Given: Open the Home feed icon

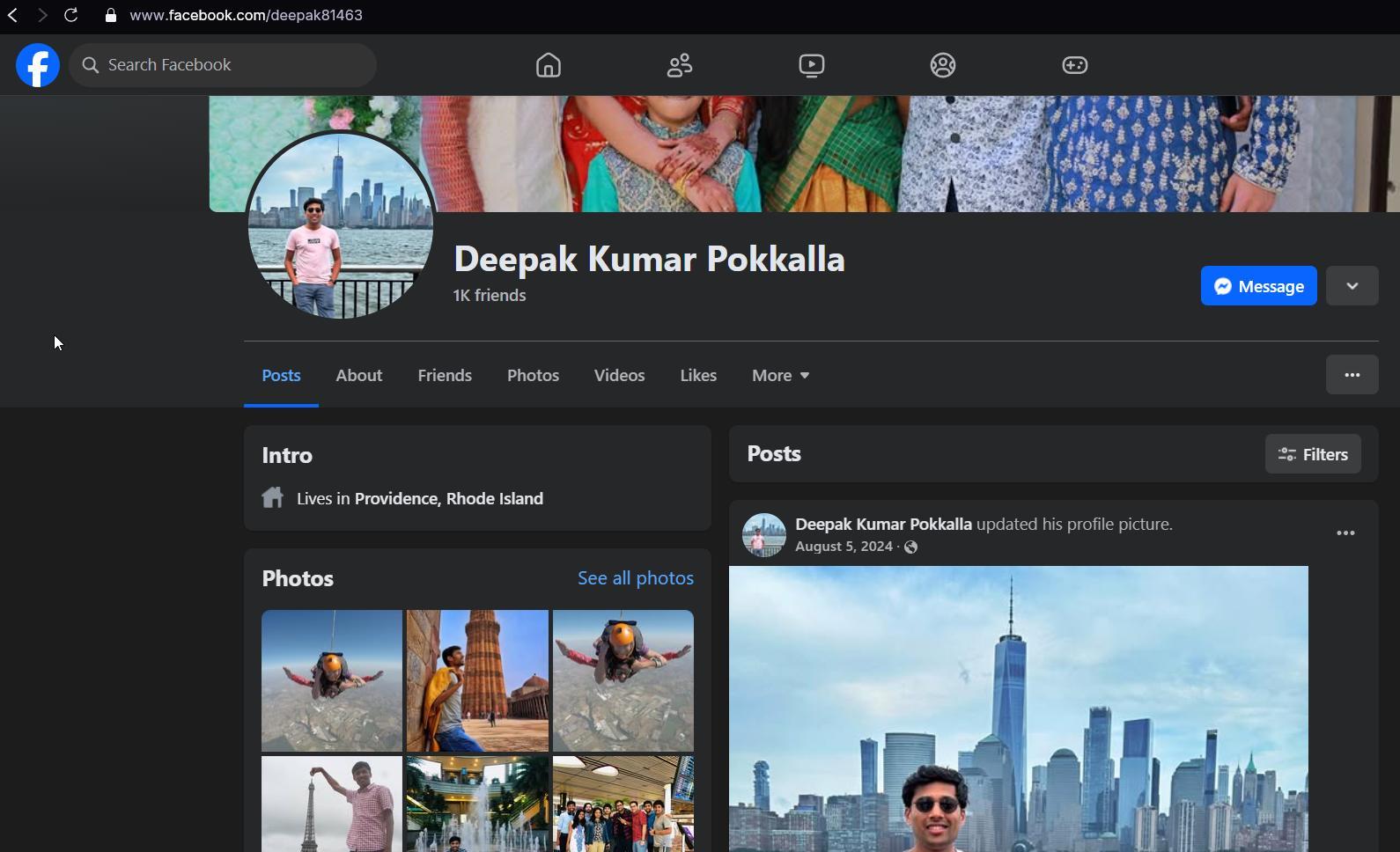Looking at the screenshot, I should click(548, 65).
